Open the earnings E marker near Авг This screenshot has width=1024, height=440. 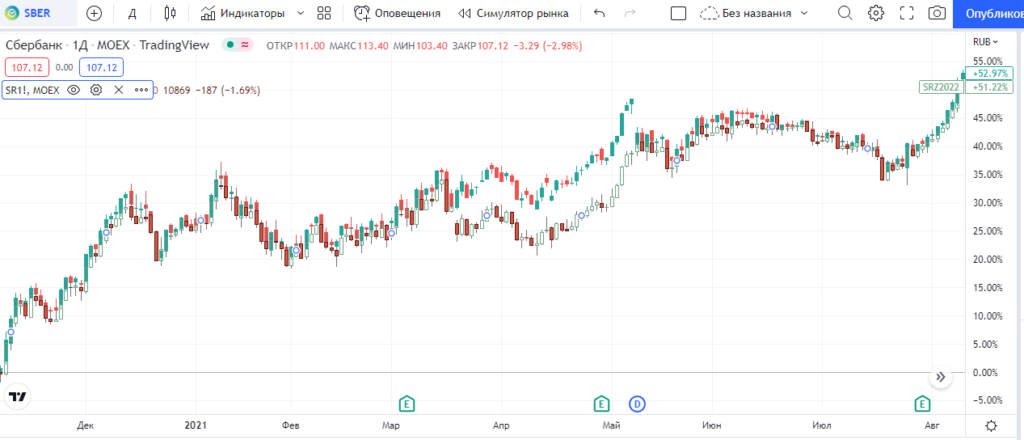pos(922,404)
